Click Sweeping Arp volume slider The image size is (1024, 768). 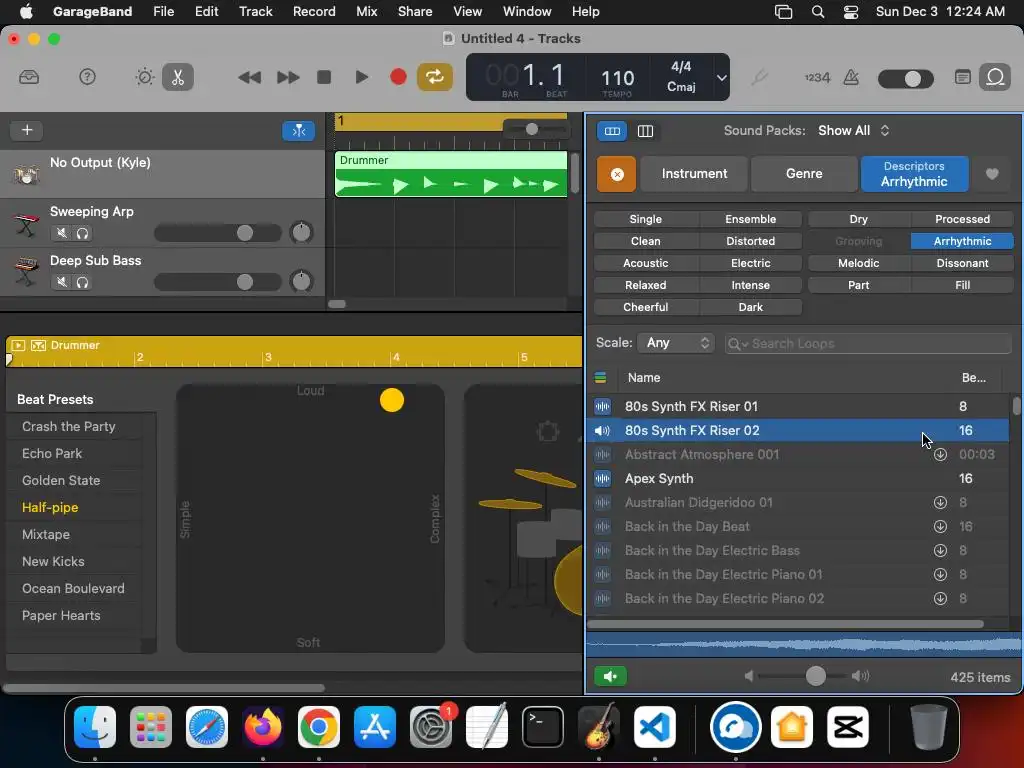tap(217, 233)
